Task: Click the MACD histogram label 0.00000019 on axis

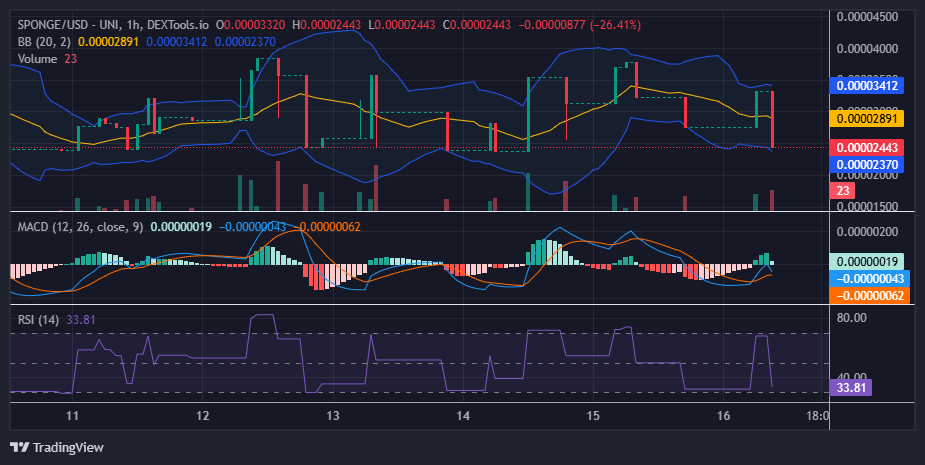Action: tap(866, 261)
